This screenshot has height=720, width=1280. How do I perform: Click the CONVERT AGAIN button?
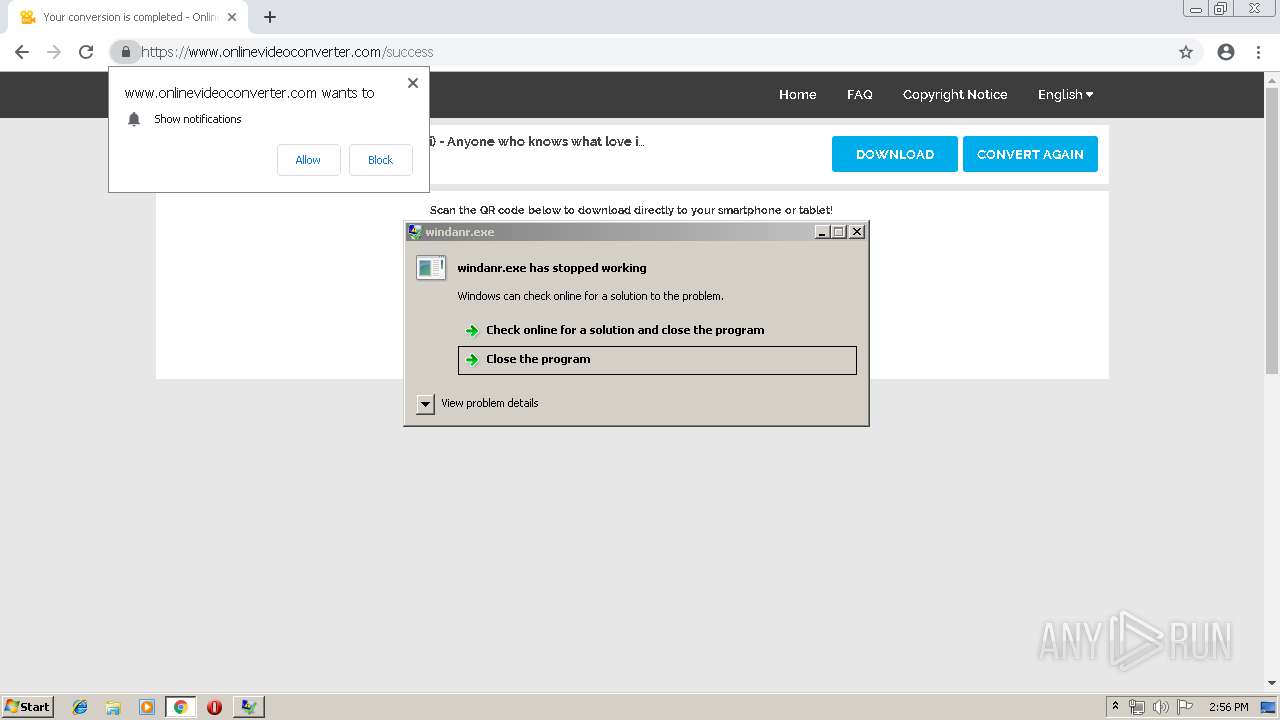(x=1030, y=154)
